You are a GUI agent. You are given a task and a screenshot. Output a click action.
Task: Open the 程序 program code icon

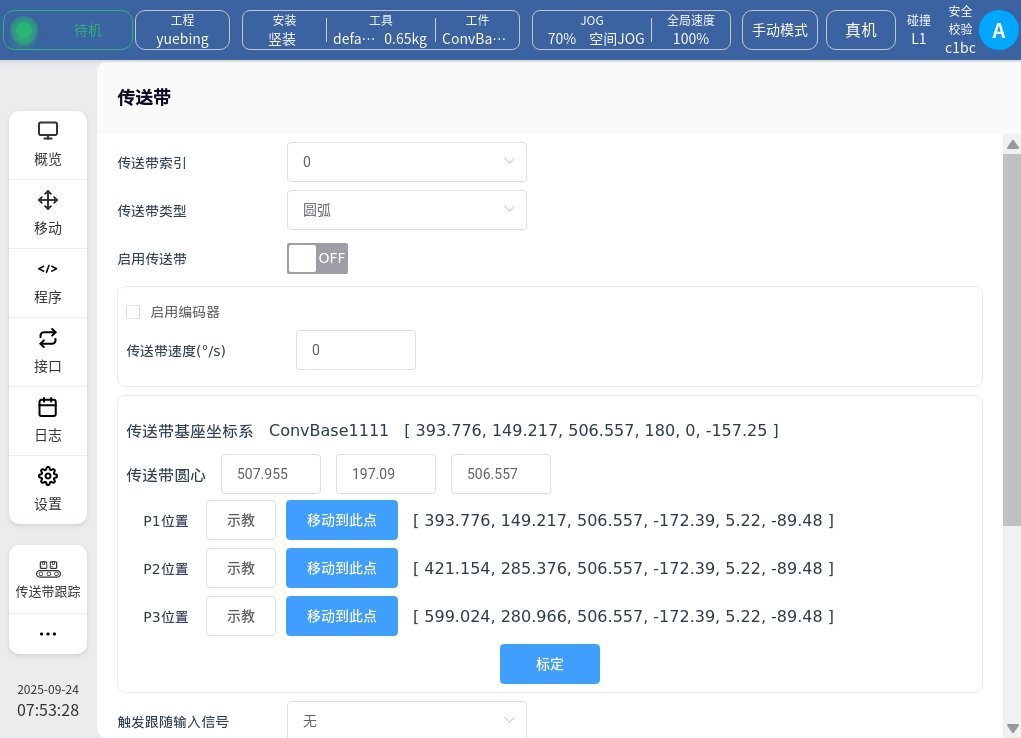point(48,269)
